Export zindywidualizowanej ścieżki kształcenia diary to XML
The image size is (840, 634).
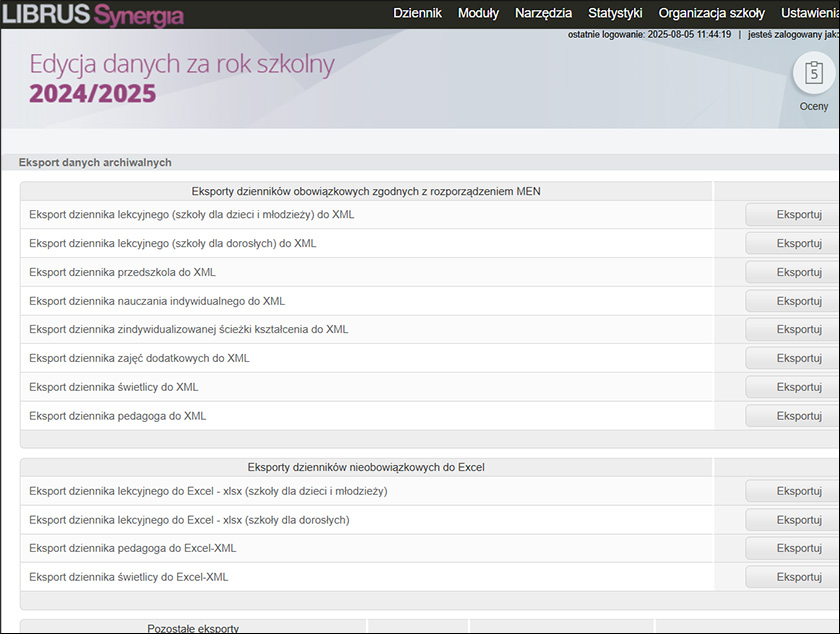(792, 330)
